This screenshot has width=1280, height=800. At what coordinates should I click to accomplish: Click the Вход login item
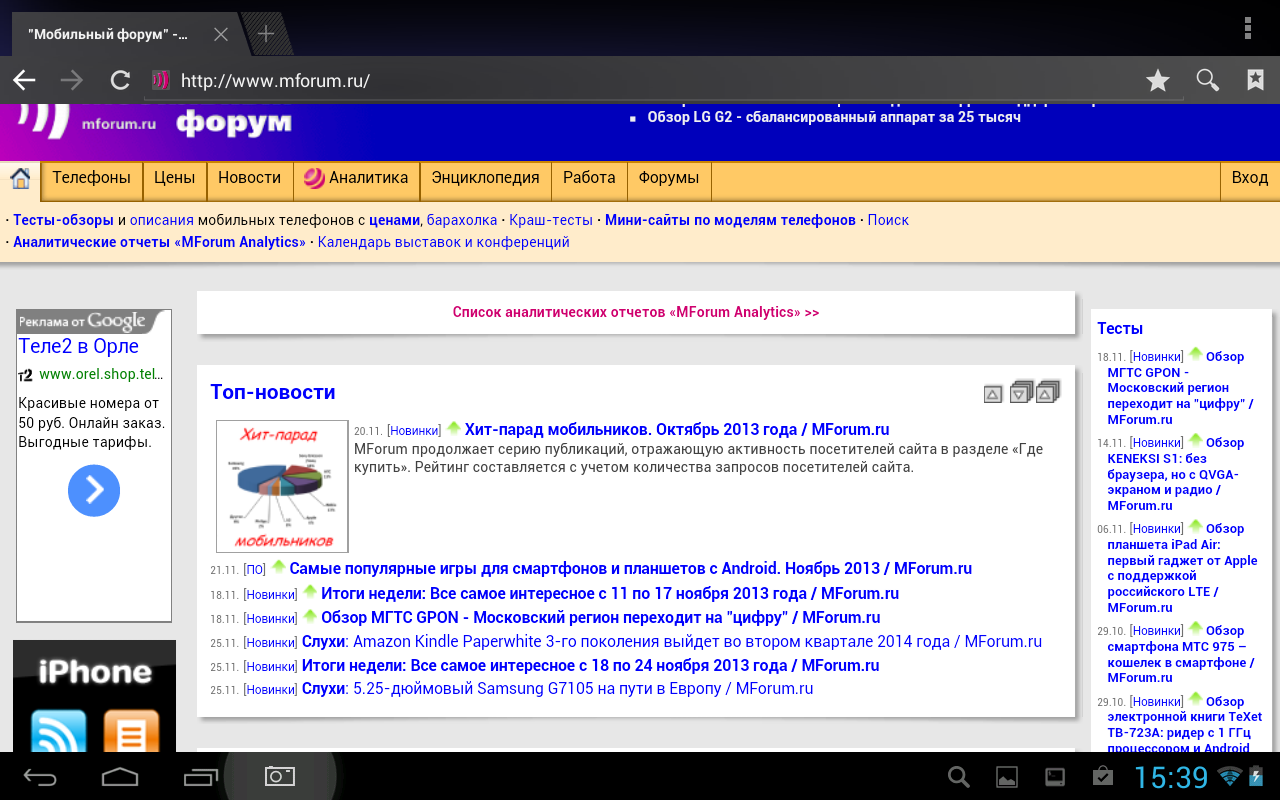(1250, 178)
